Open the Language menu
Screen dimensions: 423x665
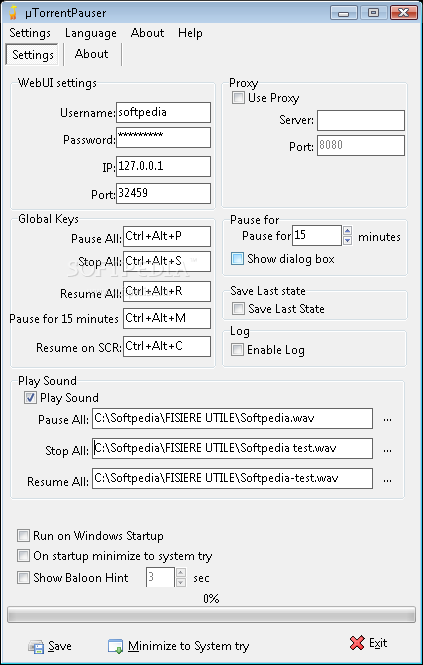[x=91, y=33]
